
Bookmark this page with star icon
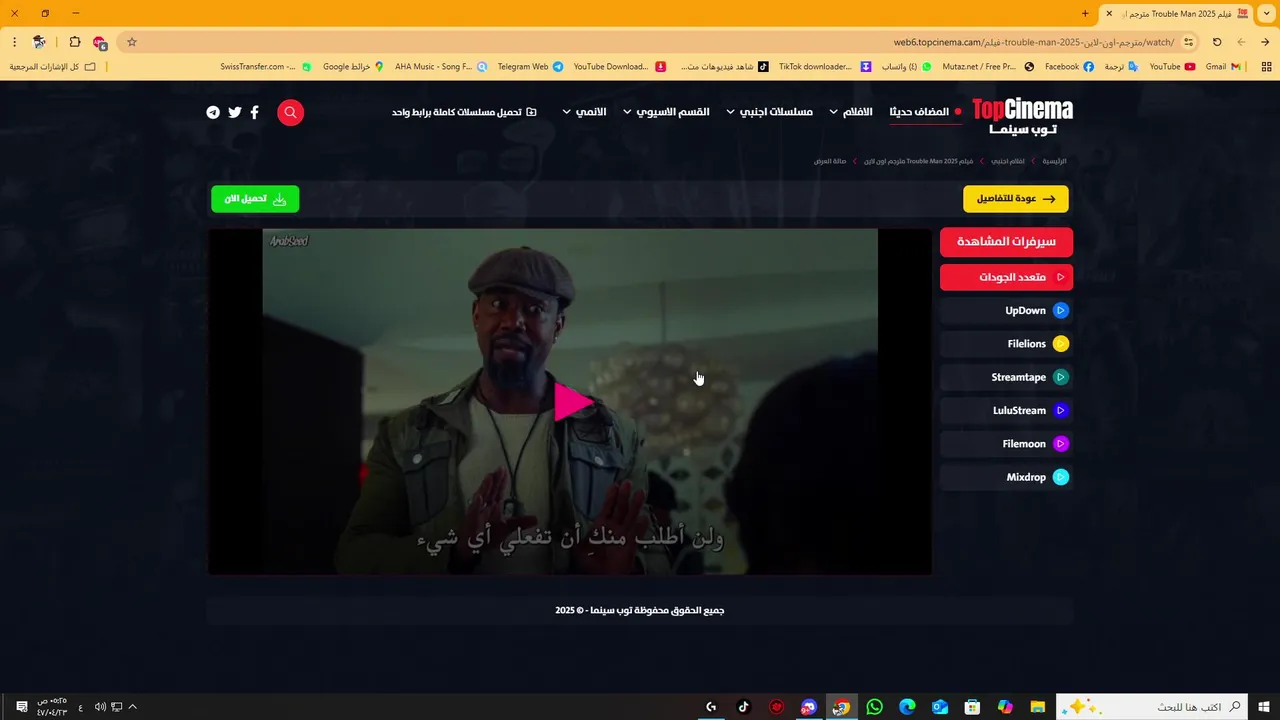coord(131,42)
